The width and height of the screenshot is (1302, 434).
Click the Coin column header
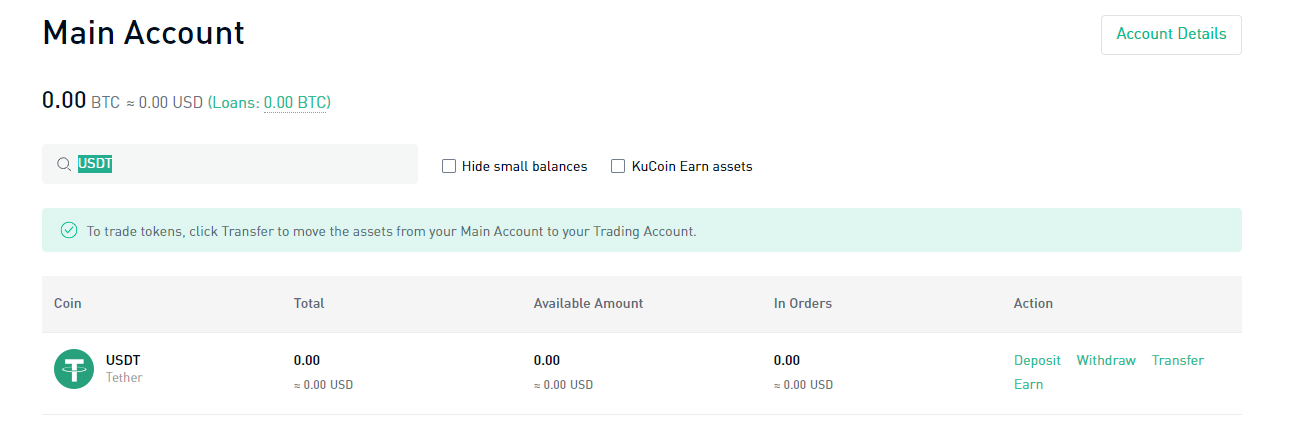tap(68, 303)
